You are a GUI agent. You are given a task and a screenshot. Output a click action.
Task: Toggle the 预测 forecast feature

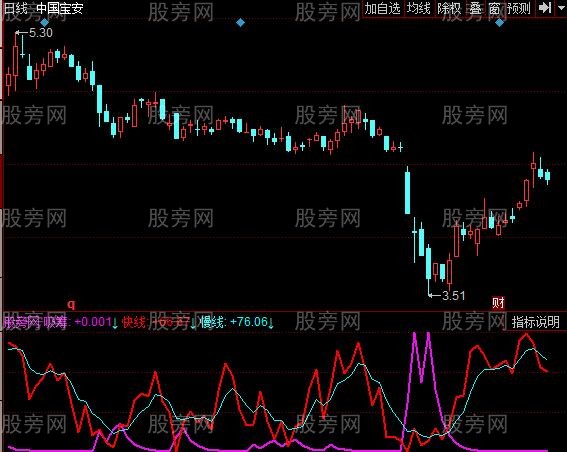[519, 8]
